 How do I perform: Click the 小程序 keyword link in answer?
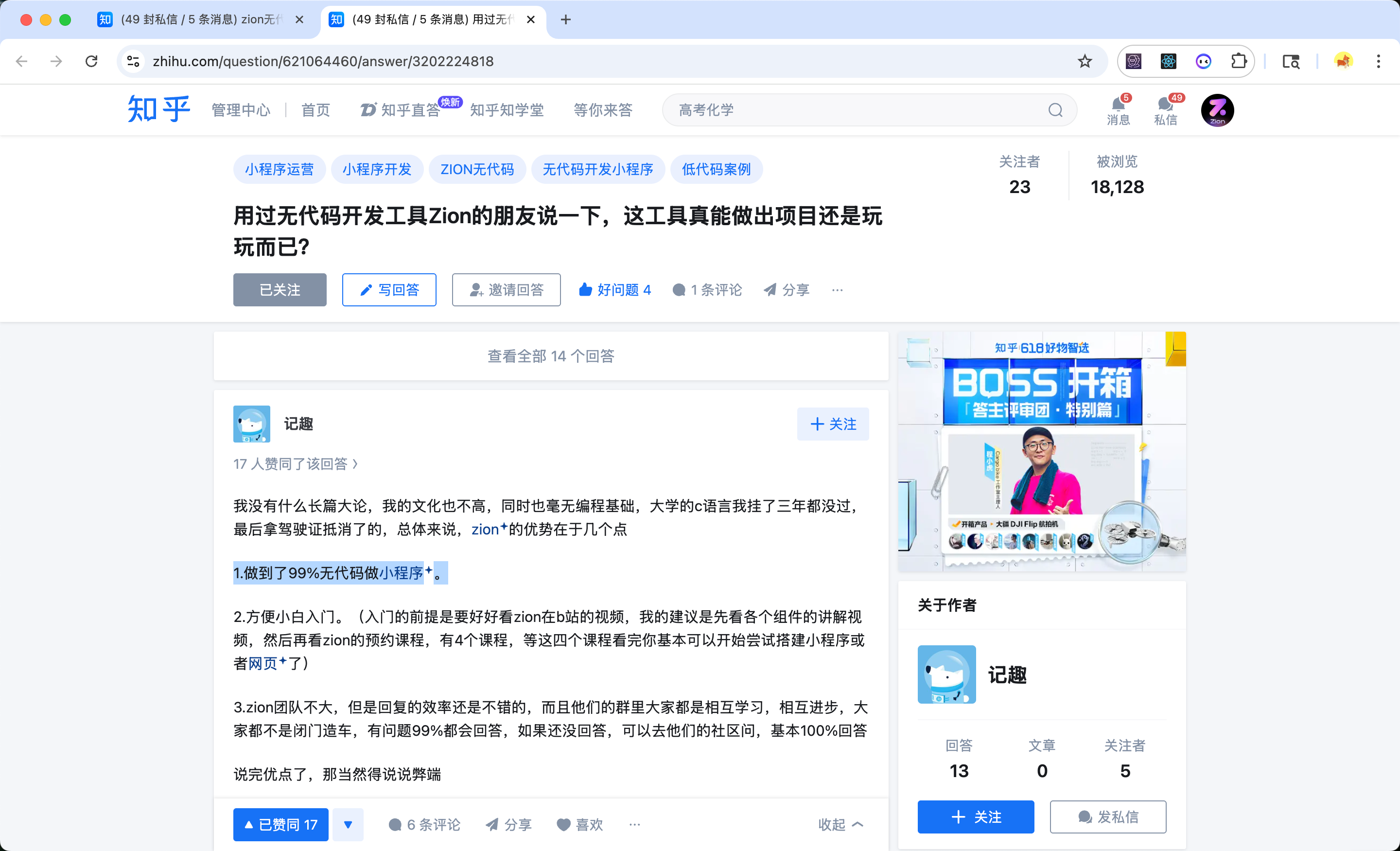click(405, 572)
